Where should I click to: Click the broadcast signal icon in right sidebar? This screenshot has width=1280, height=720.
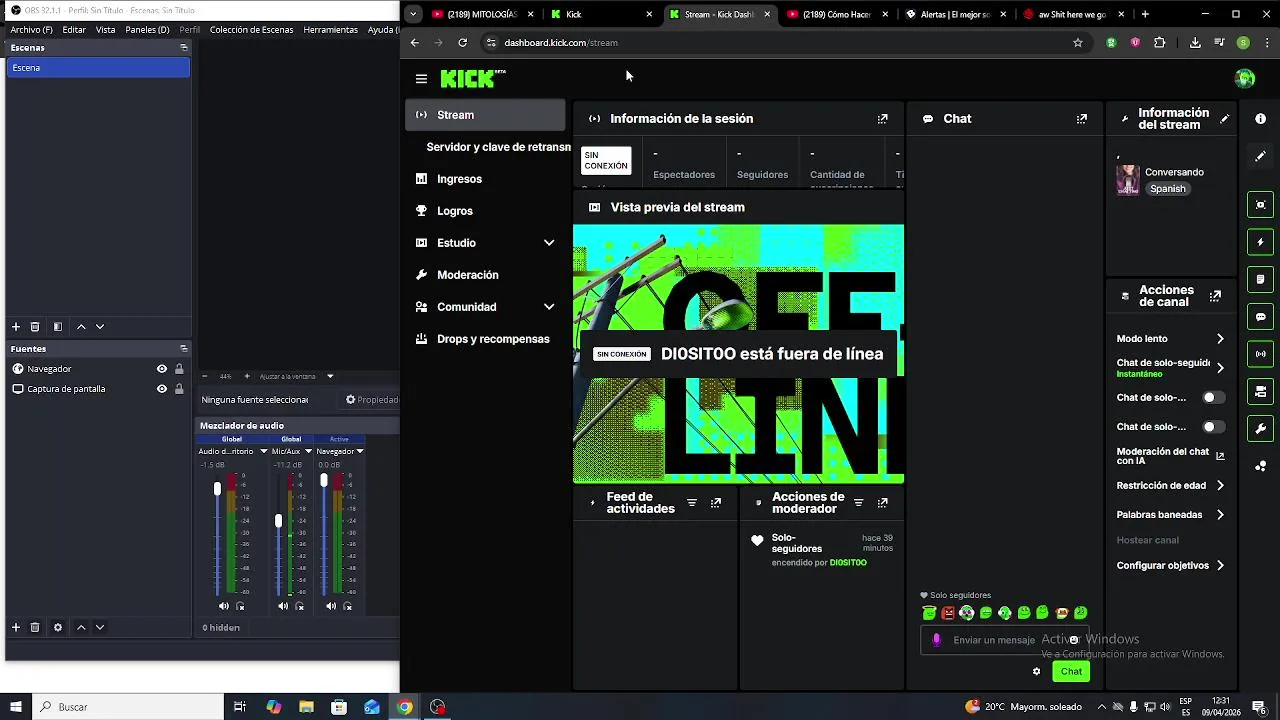[1260, 354]
